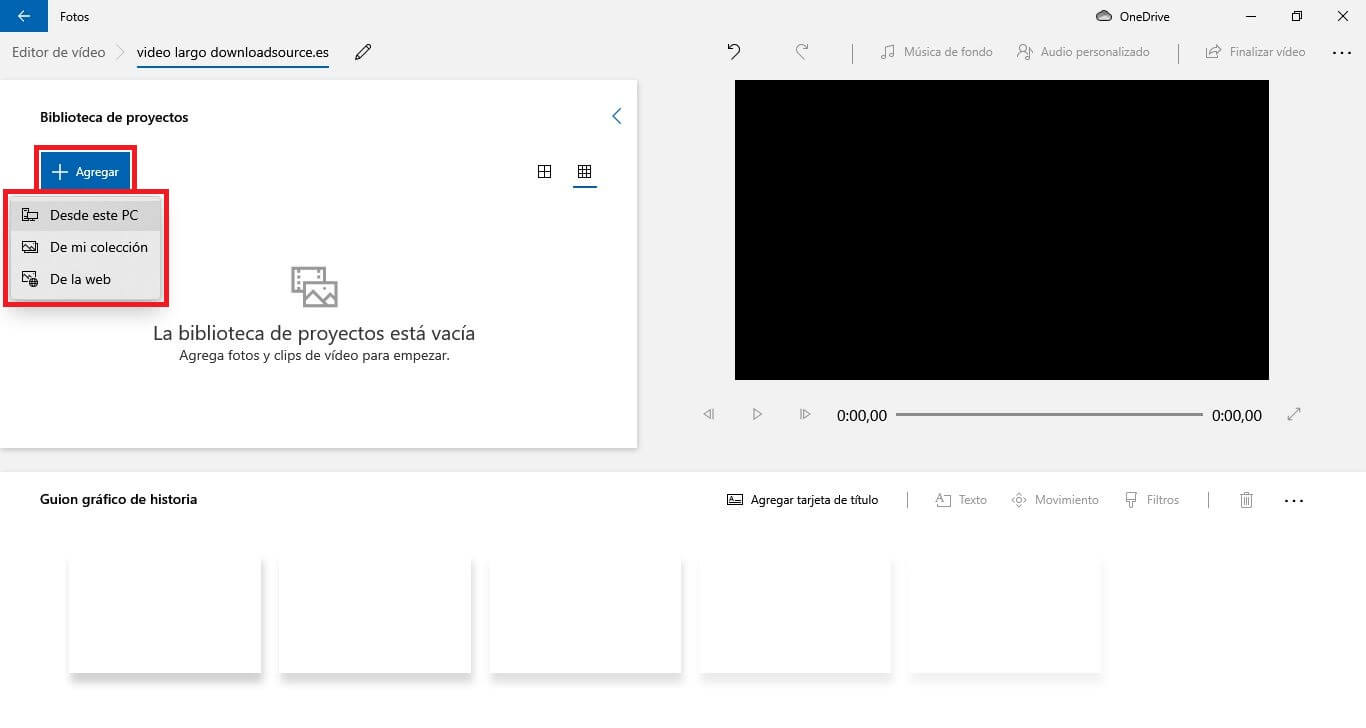Choose De mi colección
This screenshot has height=728, width=1366.
click(x=85, y=247)
